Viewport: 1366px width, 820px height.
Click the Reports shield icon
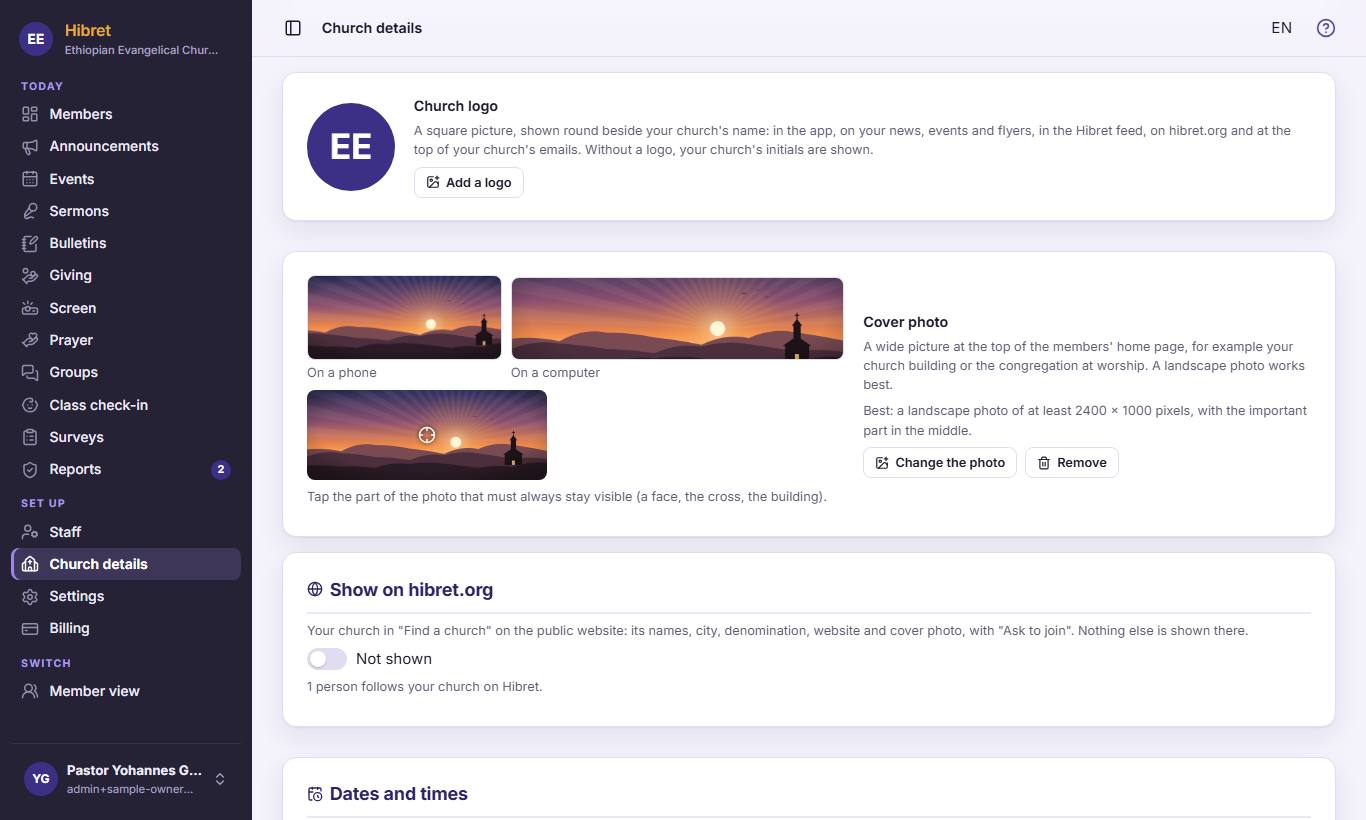30,469
